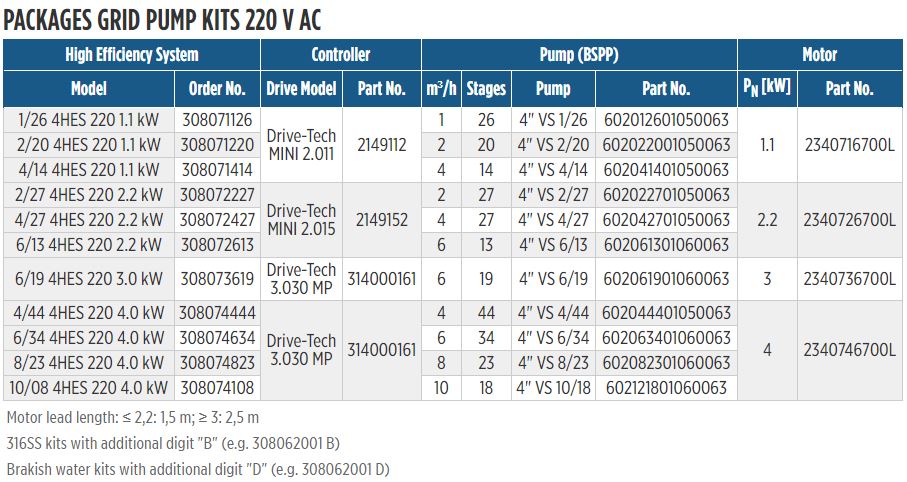Click pump part number 602012601050063
907x482 pixels.
pos(666,120)
